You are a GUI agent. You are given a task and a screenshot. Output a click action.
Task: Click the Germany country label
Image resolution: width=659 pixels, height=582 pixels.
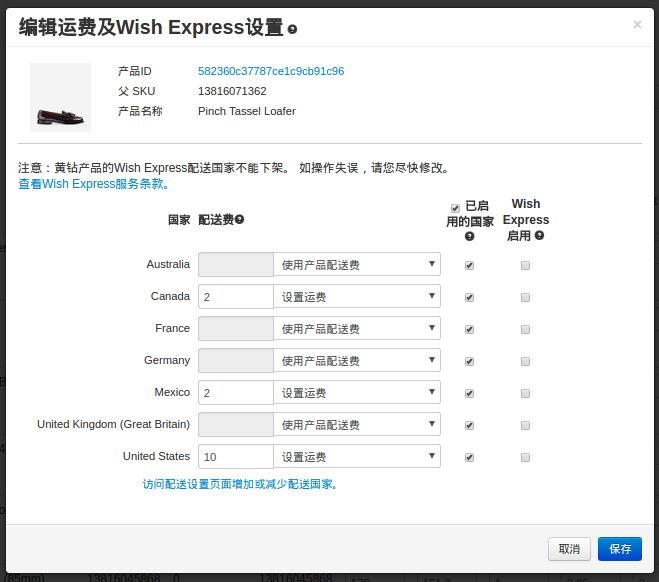[x=167, y=361]
